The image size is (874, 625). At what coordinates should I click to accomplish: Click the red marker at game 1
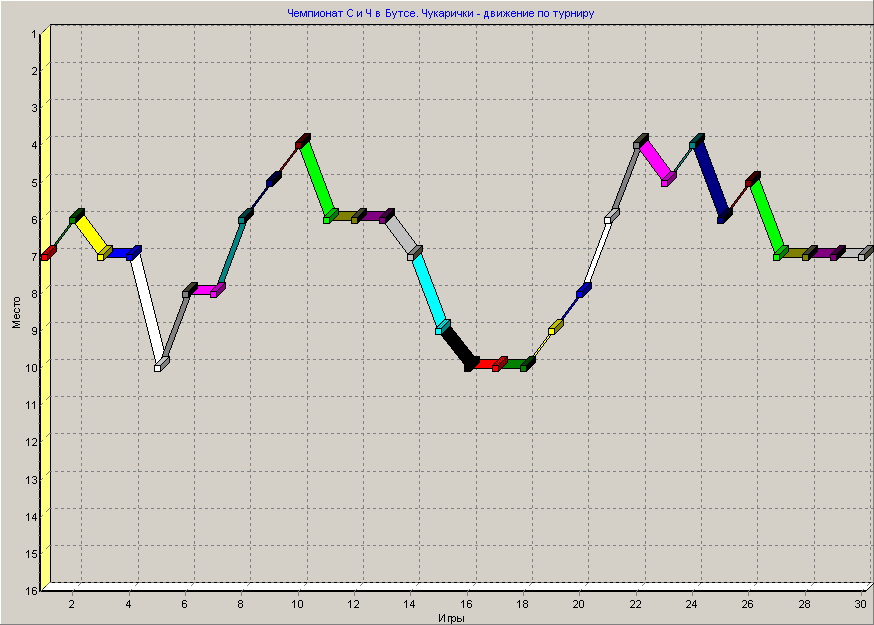48,253
